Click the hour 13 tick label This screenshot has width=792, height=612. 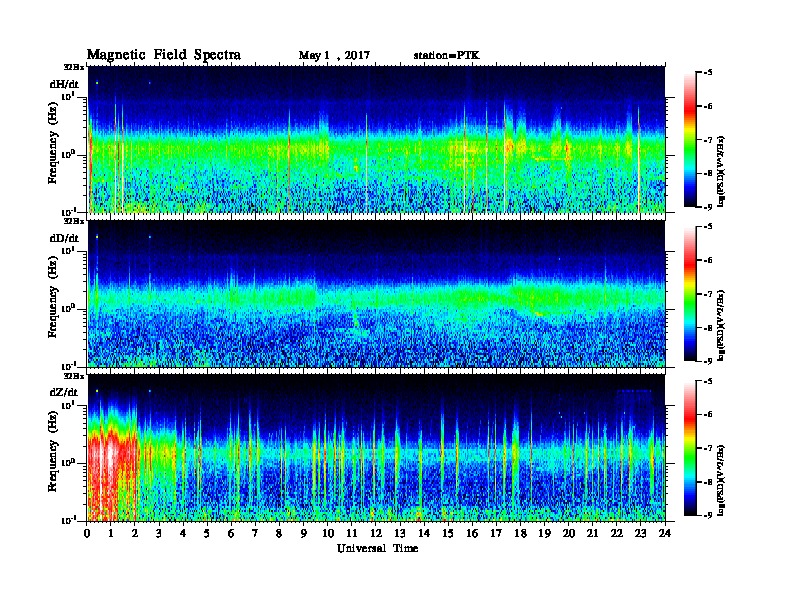[x=401, y=533]
